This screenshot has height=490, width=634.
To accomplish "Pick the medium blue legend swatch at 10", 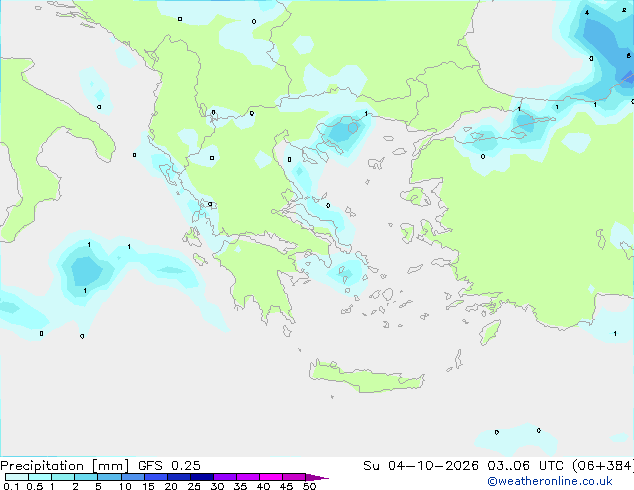I will tap(132, 477).
